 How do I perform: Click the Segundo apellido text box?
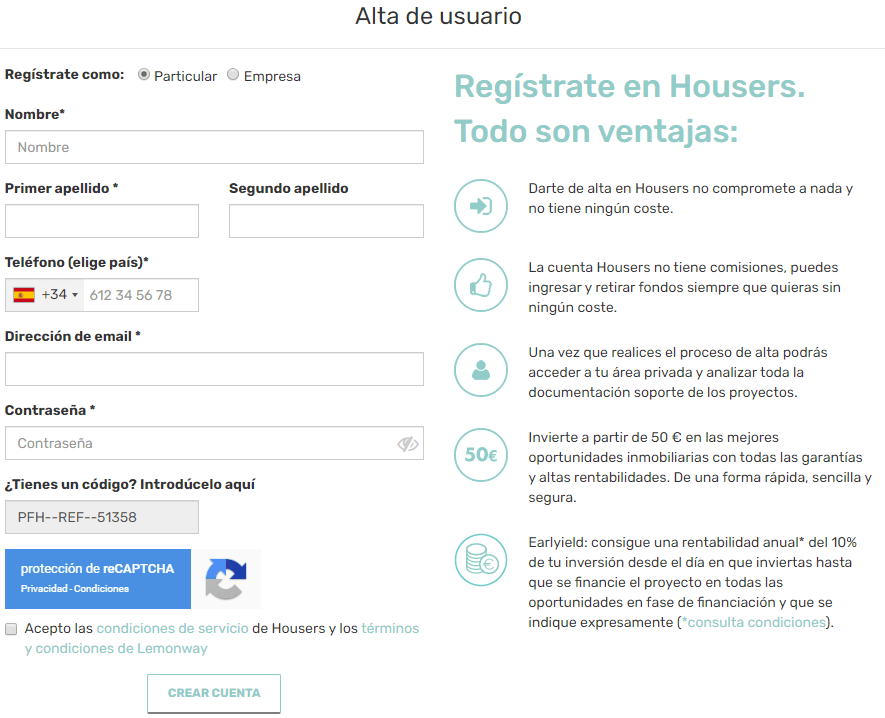coord(326,221)
